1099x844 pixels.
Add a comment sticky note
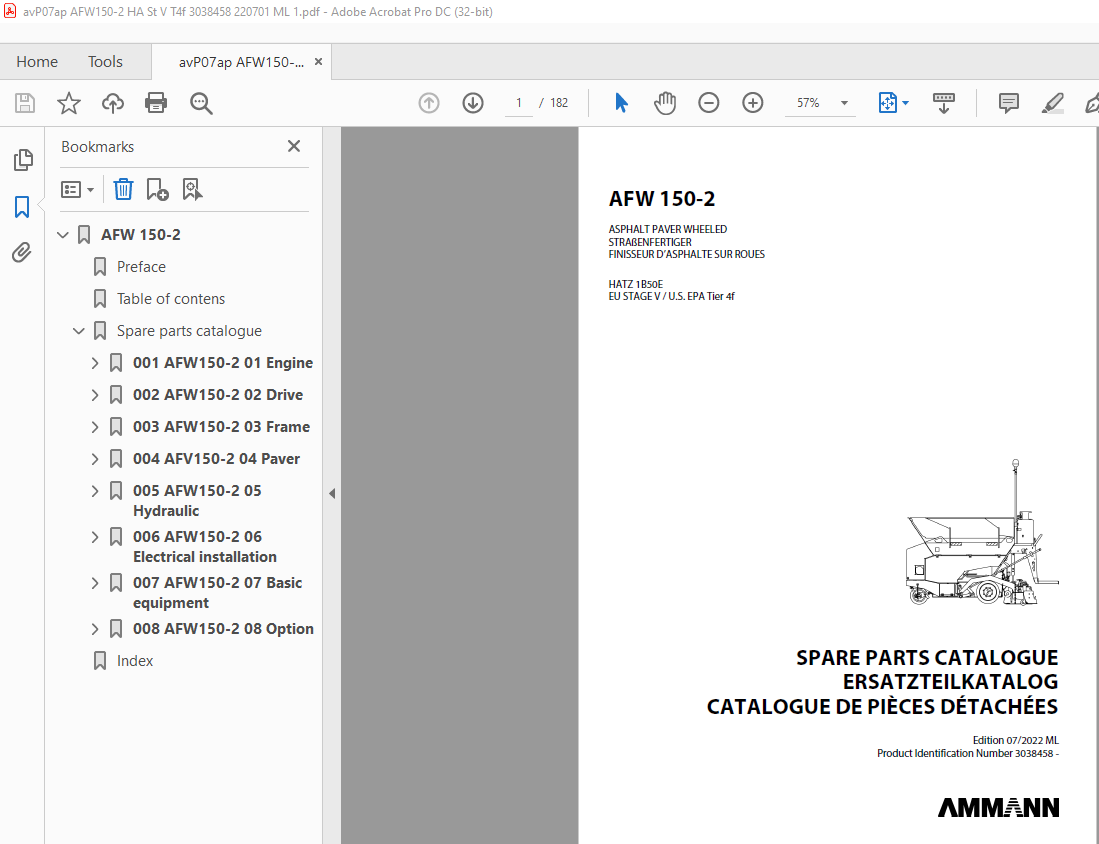pyautogui.click(x=1009, y=103)
